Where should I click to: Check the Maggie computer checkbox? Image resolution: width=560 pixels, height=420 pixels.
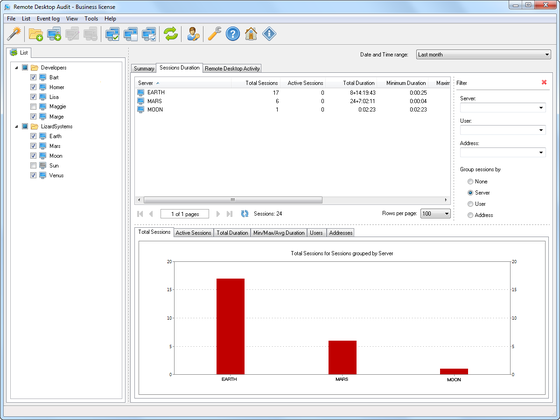(x=33, y=106)
